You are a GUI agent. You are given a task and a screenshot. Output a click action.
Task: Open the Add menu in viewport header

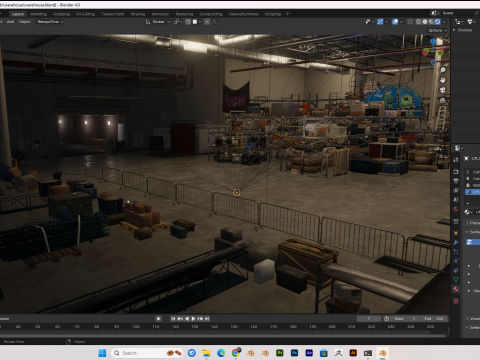(10, 22)
